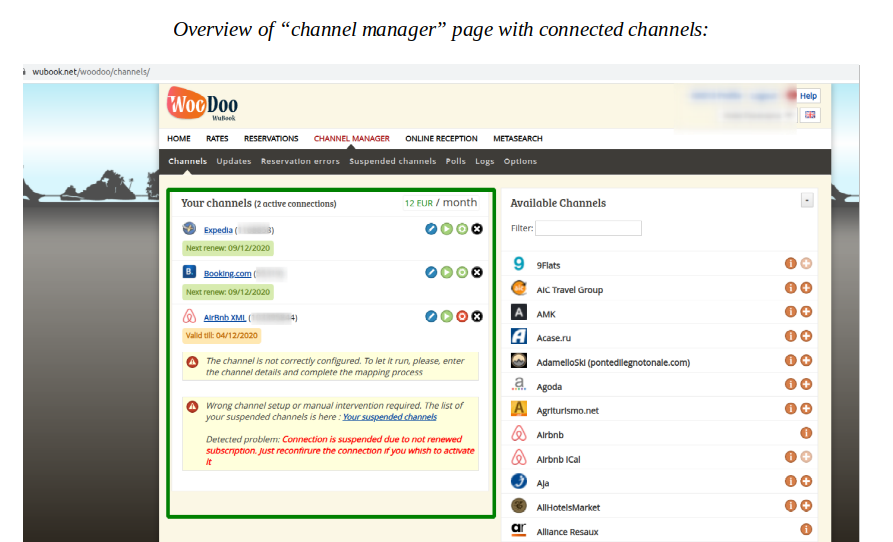Edit the AirBnb XML channel with pencil icon

coord(431,317)
